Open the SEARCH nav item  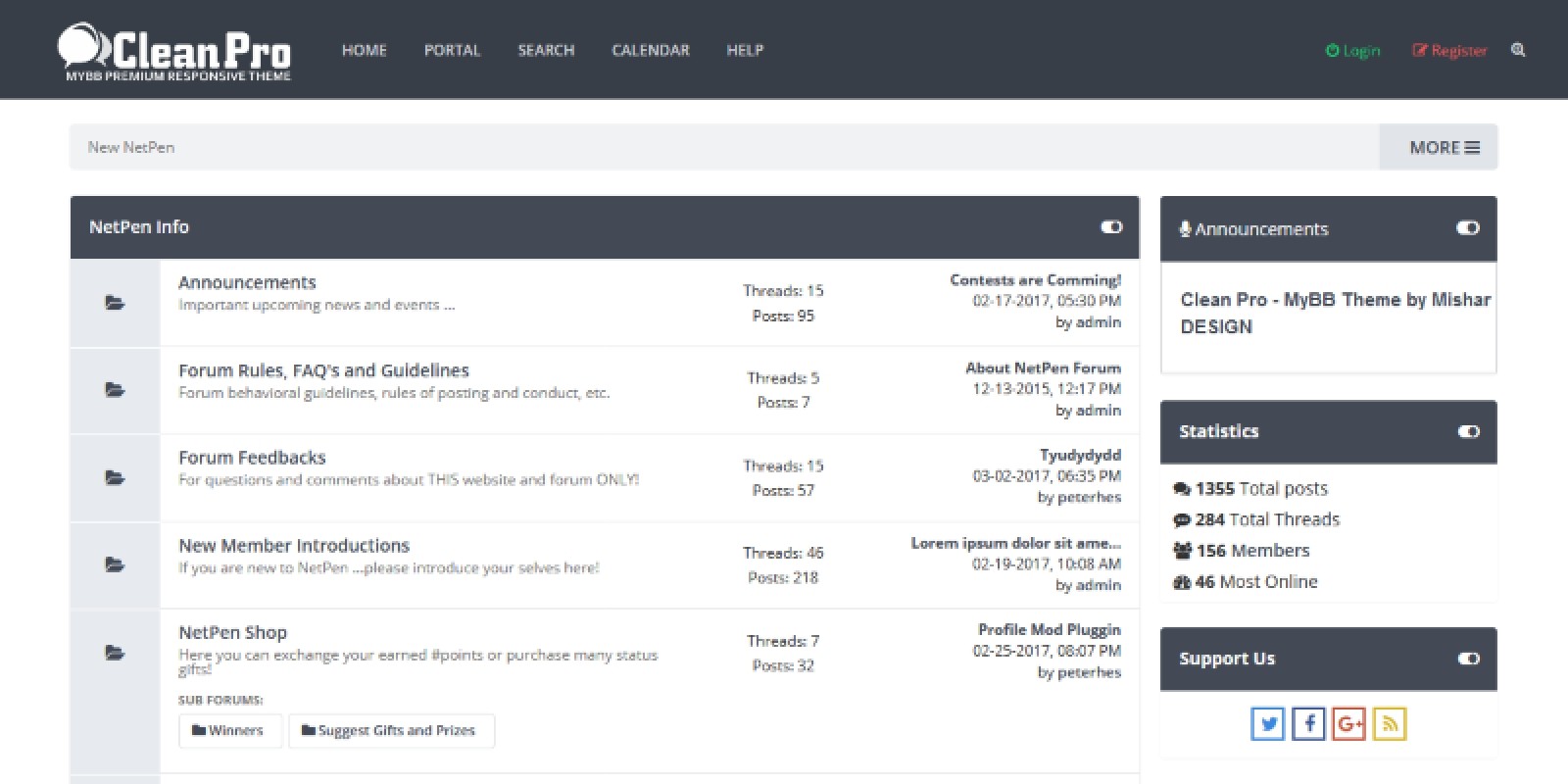pos(546,50)
